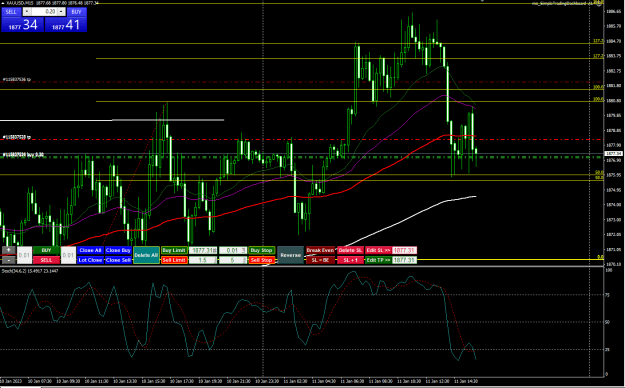625x388 pixels.
Task: Click the Edit TP >> button
Action: (x=378, y=260)
